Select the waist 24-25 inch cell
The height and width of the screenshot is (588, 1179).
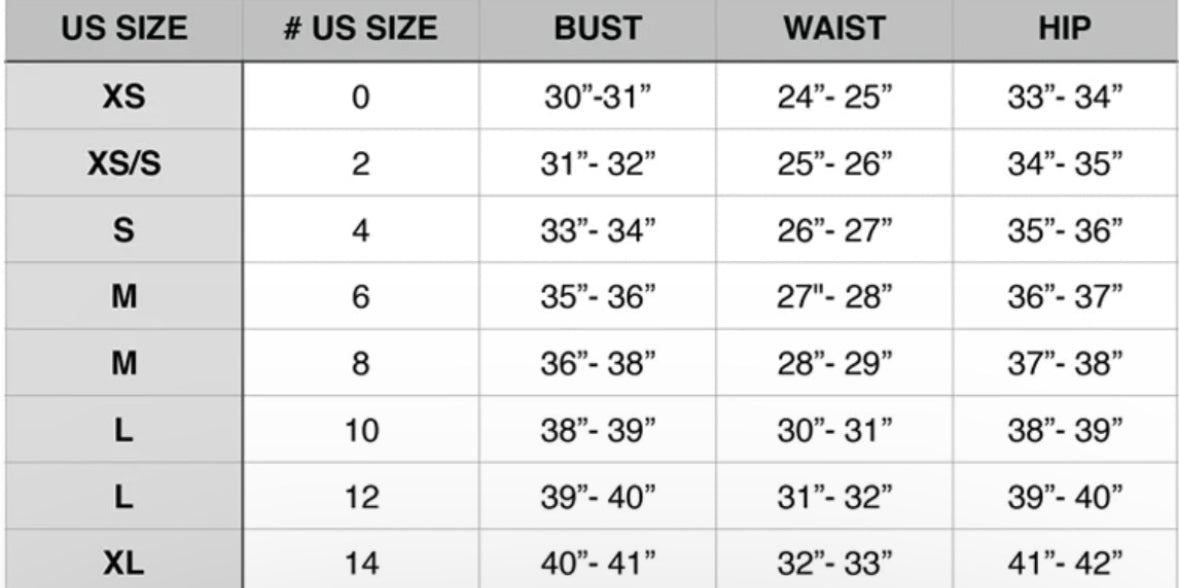[833, 98]
